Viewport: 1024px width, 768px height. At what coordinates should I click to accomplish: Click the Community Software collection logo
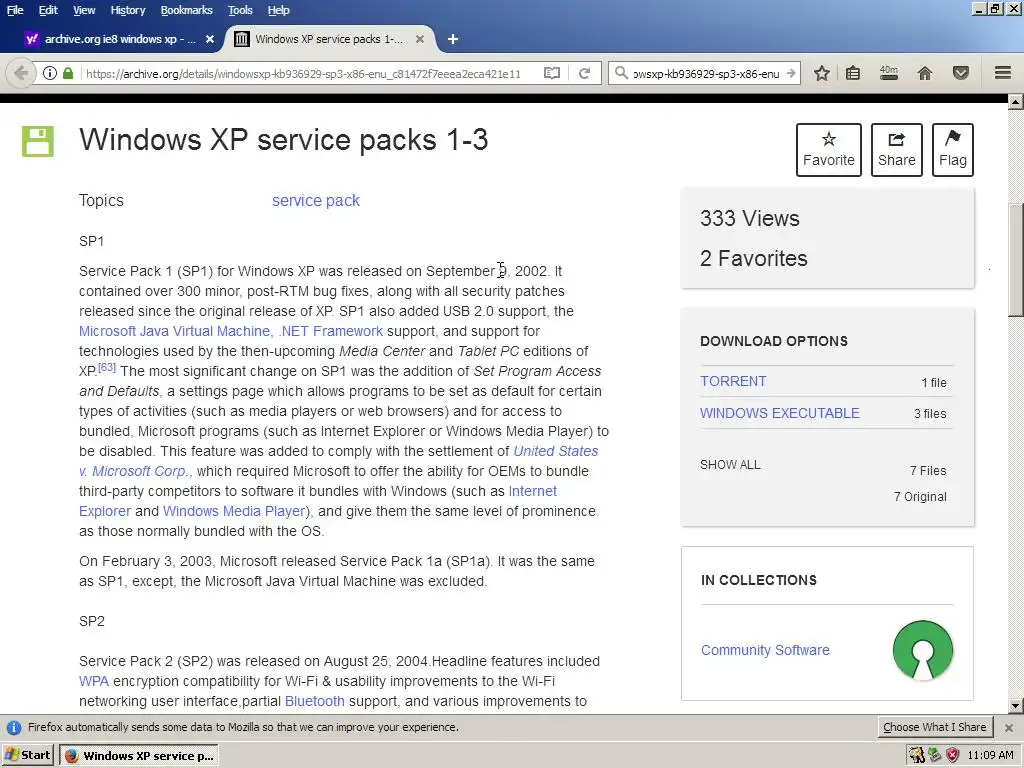pos(923,650)
